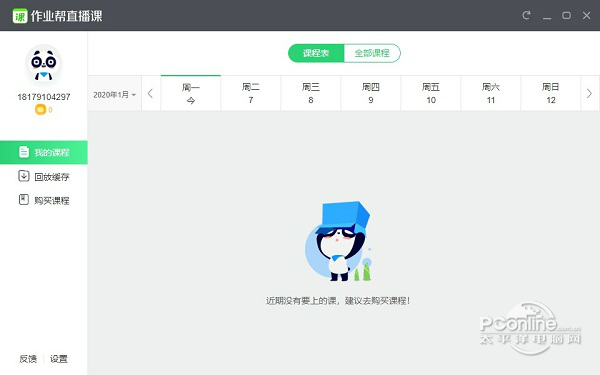
Task: Open 回放缓存 in the sidebar
Action: pos(44,176)
